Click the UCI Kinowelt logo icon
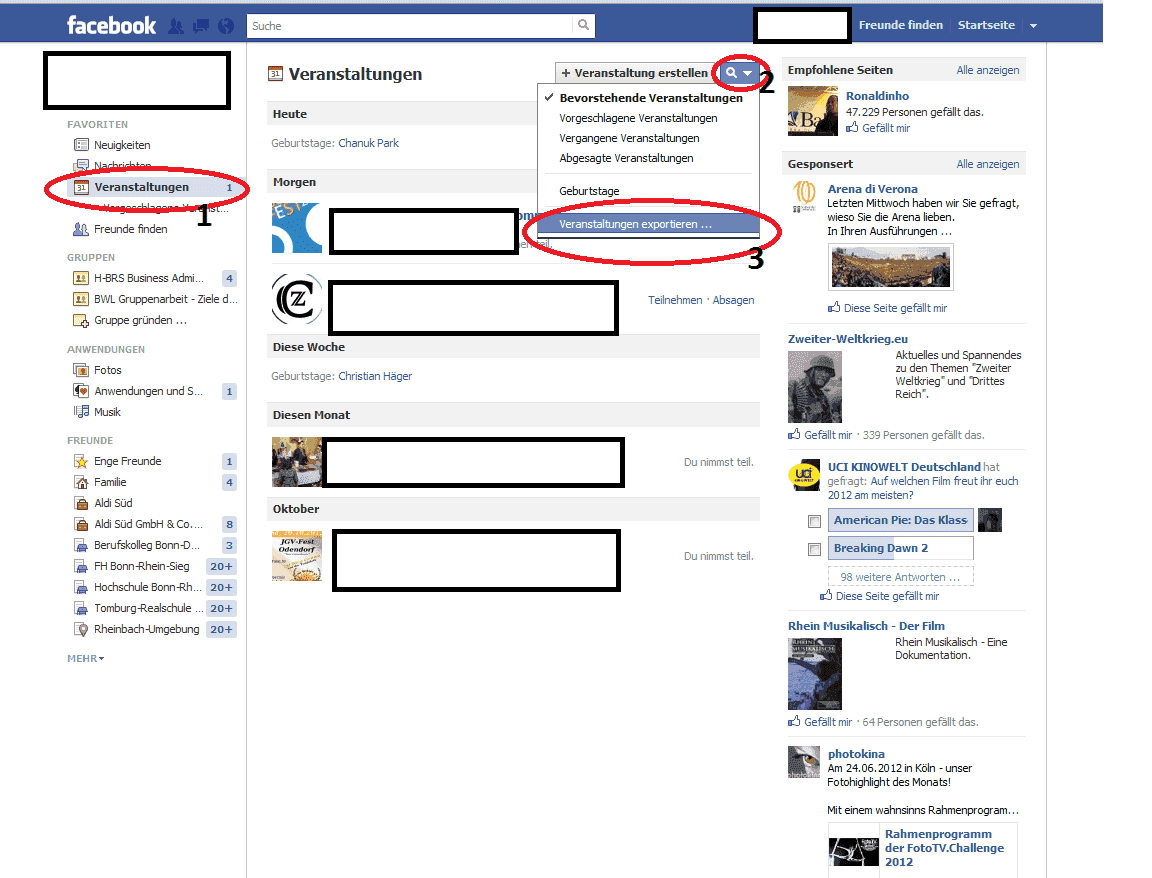Viewport: 1152px width, 878px height. click(x=804, y=475)
